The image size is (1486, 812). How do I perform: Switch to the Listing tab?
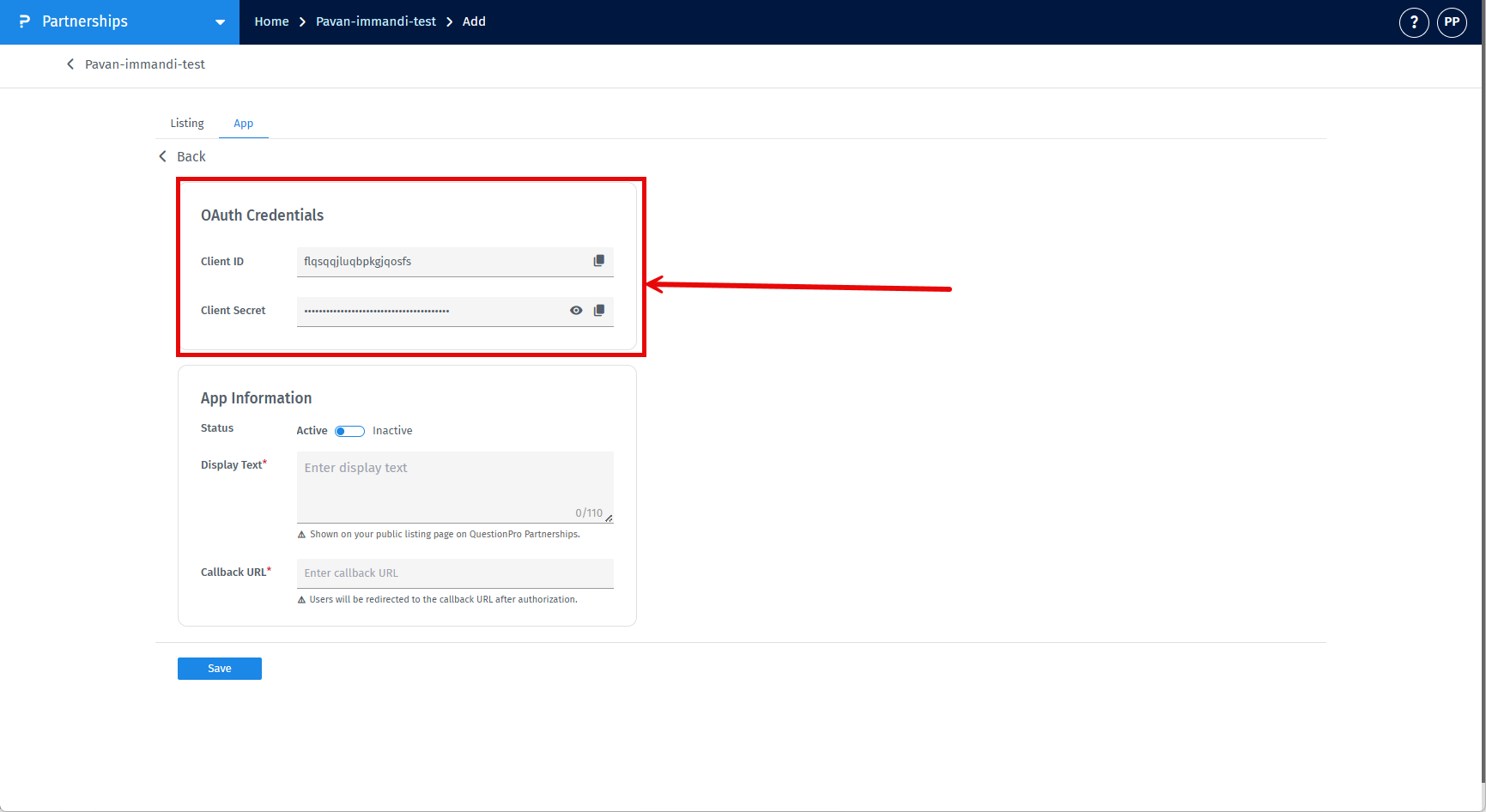coord(187,124)
